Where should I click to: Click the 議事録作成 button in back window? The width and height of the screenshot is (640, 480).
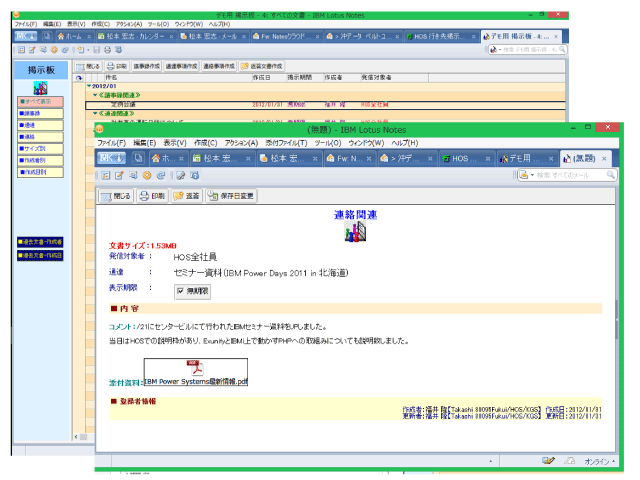[x=147, y=66]
